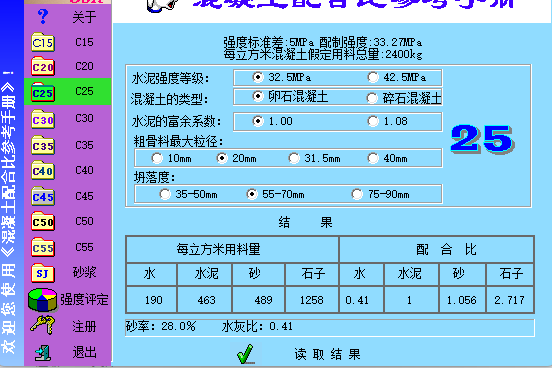Open the 砂浆 sidebar label
The width and height of the screenshot is (552, 368).
coord(84,272)
